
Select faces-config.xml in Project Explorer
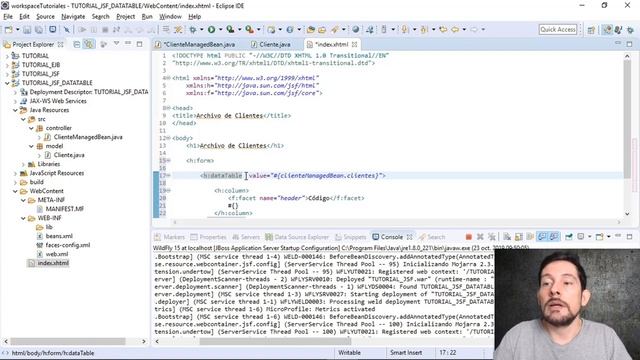tap(68, 245)
